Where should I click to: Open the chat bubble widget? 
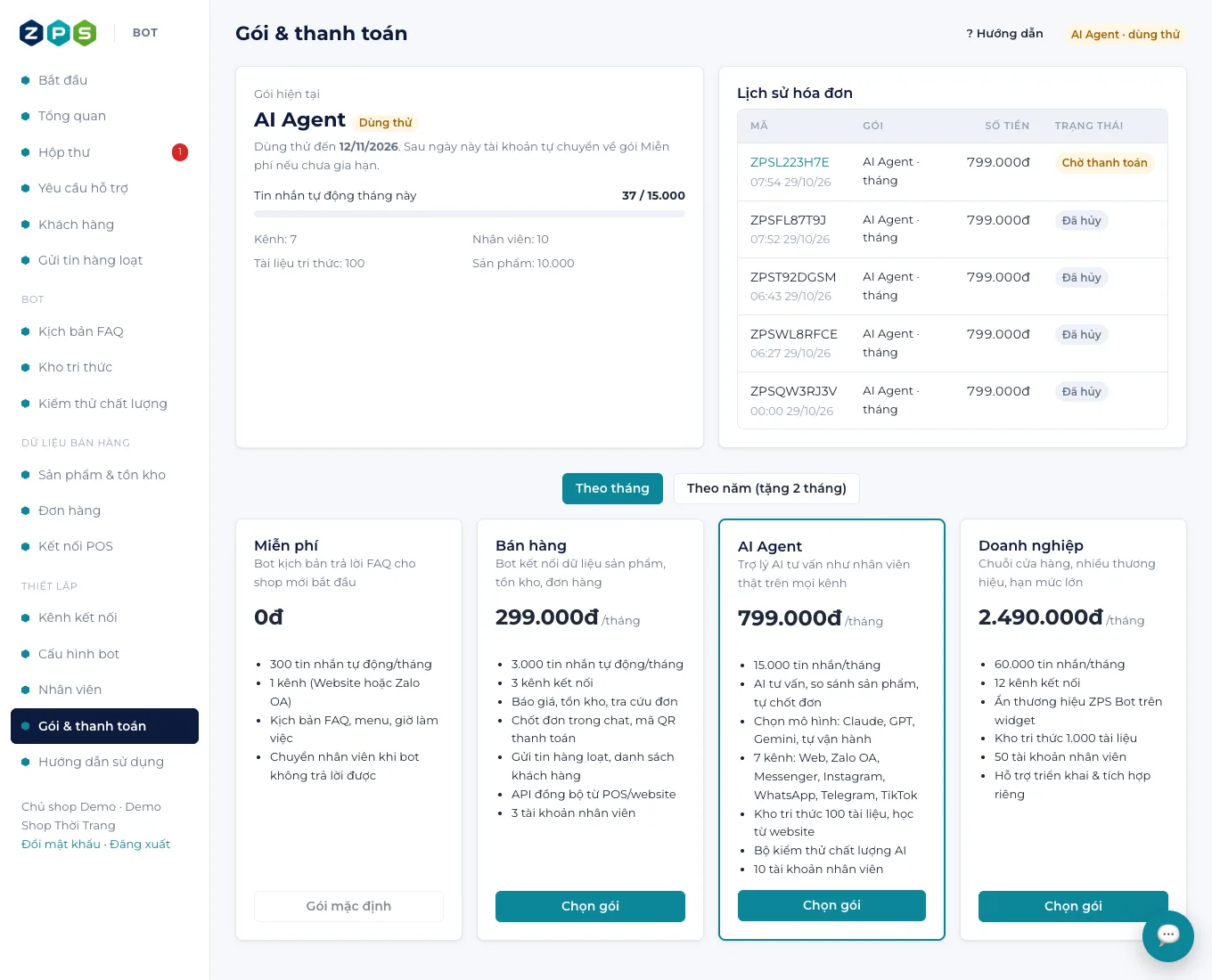[x=1167, y=935]
